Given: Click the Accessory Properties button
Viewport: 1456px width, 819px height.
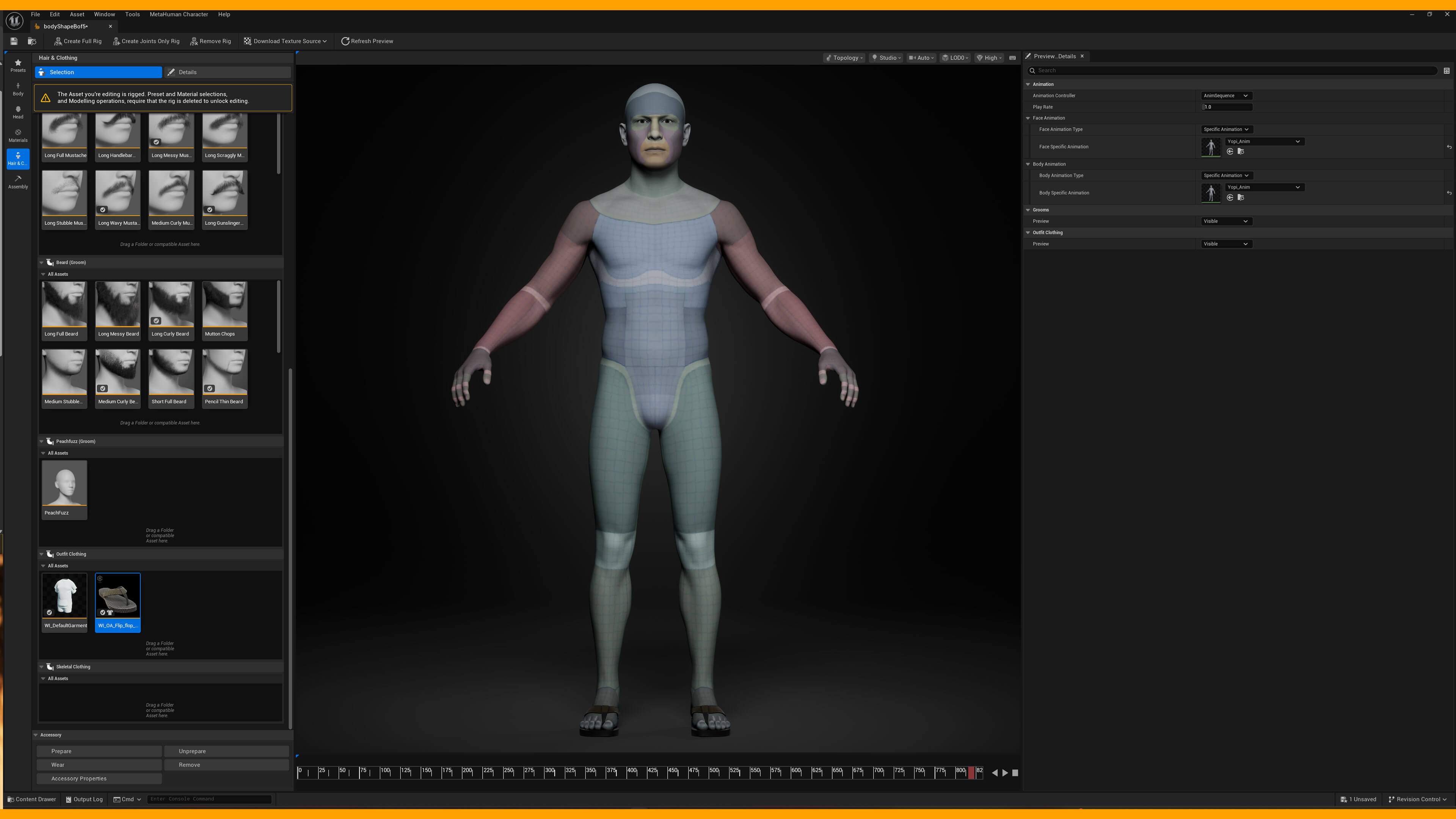Looking at the screenshot, I should tap(99, 778).
